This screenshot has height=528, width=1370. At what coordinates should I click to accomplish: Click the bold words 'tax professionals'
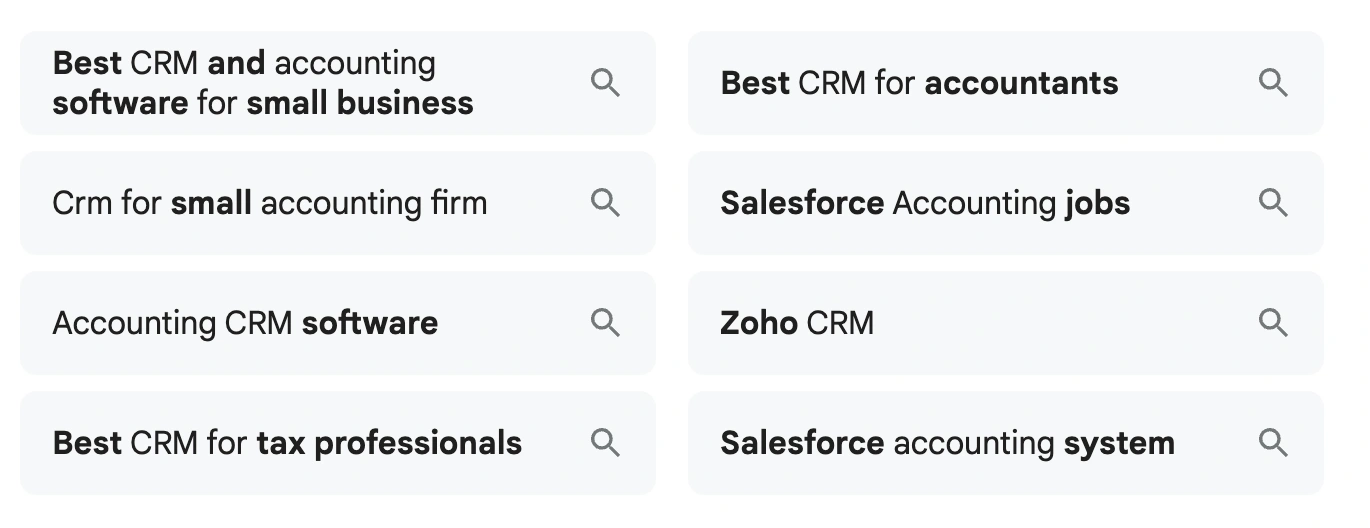389,443
